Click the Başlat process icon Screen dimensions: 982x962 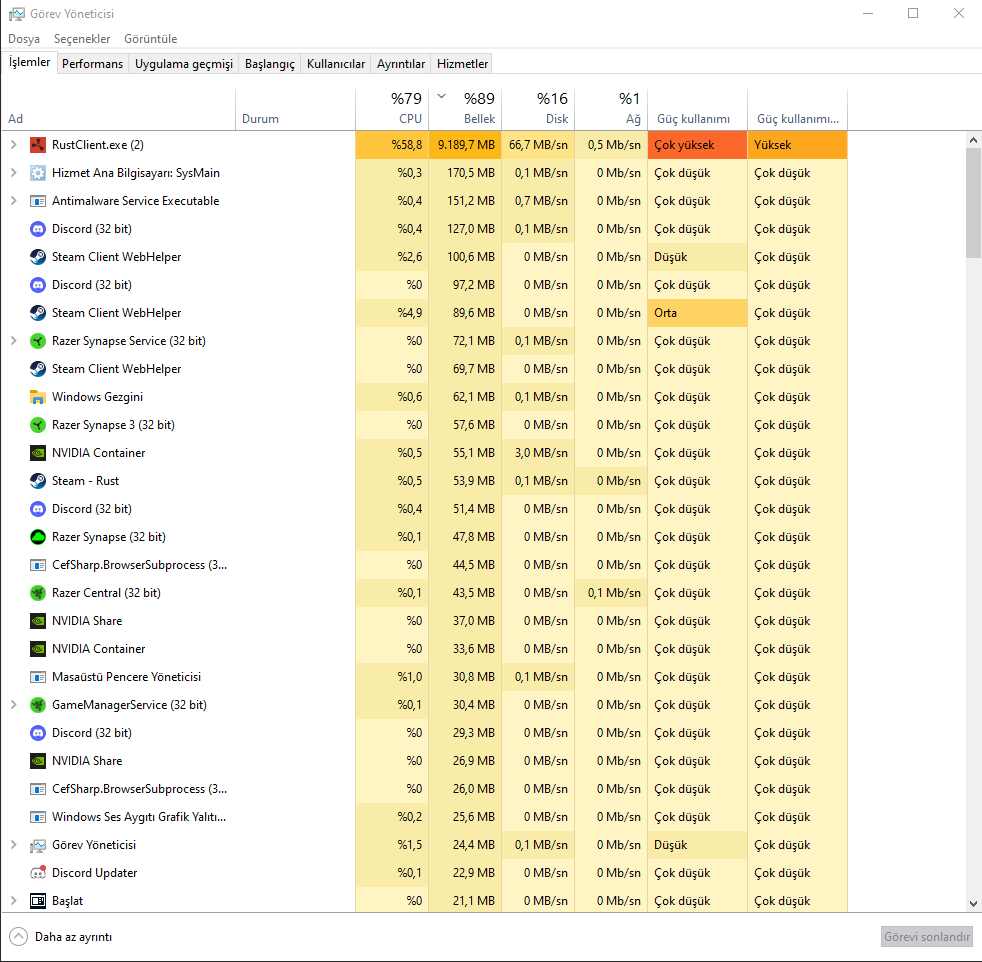coord(38,901)
